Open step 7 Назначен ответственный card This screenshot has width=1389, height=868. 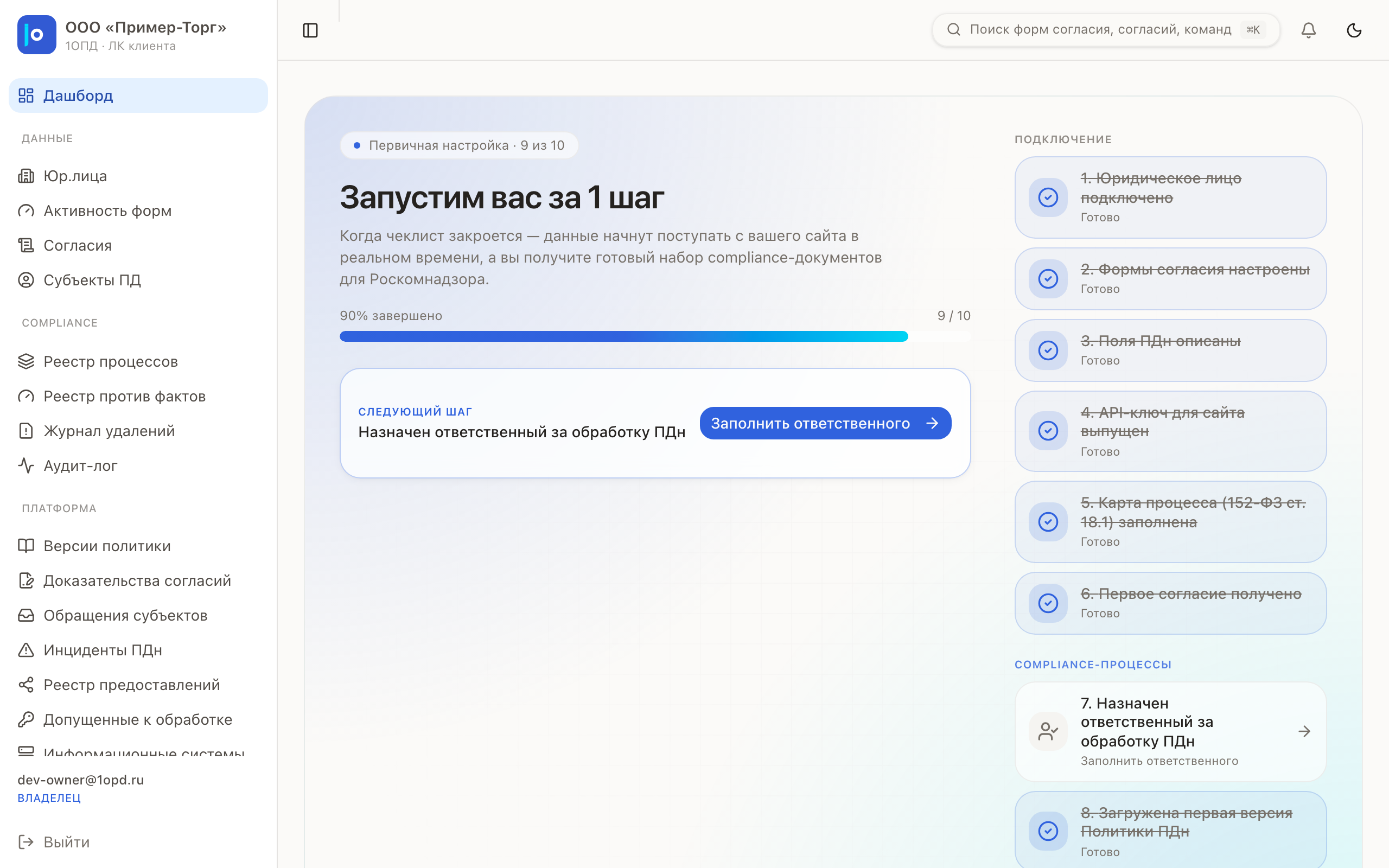coord(1170,731)
